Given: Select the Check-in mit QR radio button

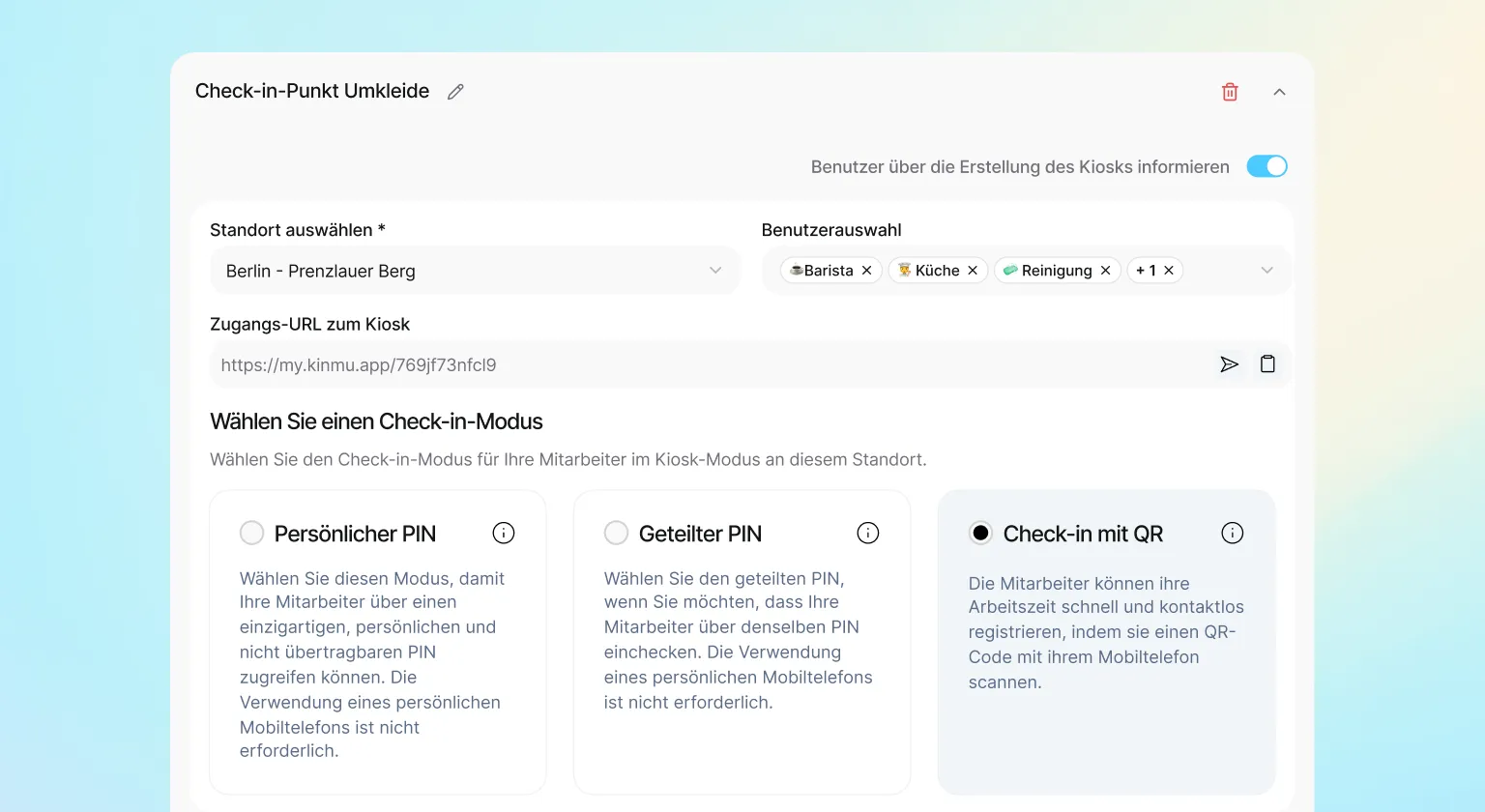Looking at the screenshot, I should coord(980,533).
